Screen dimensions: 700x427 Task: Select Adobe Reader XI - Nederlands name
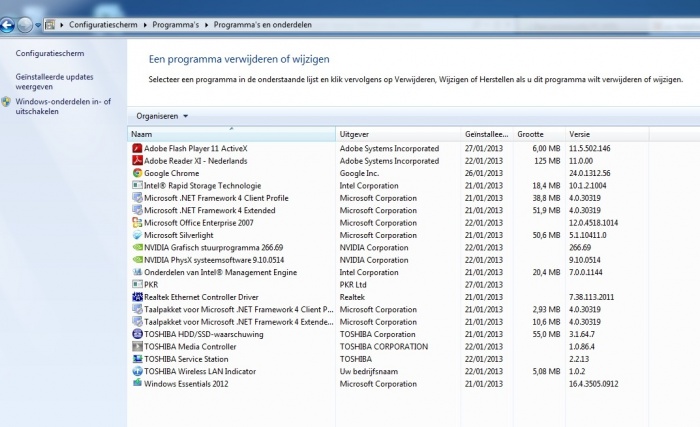(x=196, y=161)
